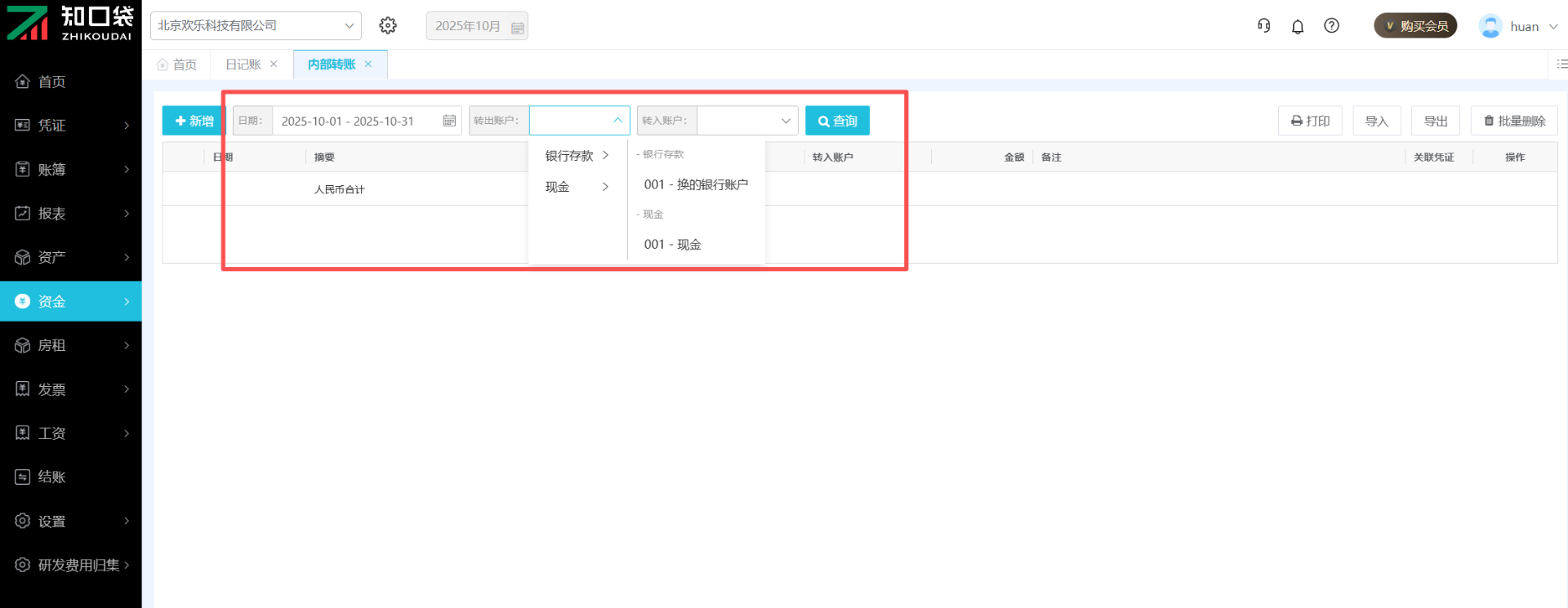This screenshot has width=1568, height=608.
Task: Close the 日记账 tab
Action: coord(274,64)
